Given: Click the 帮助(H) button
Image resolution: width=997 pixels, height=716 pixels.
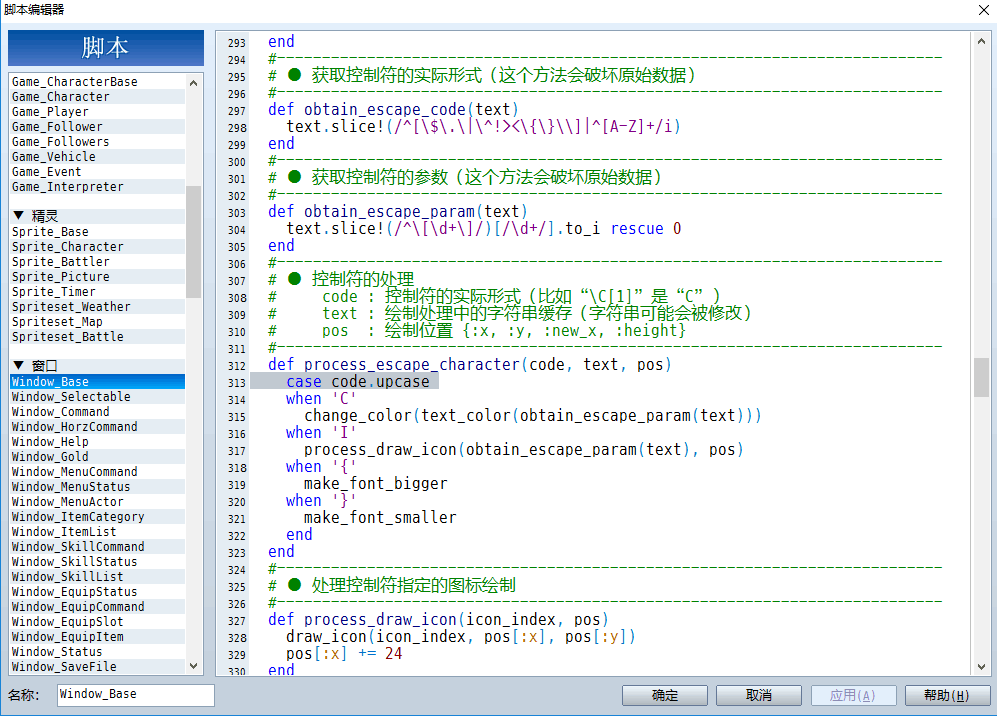Looking at the screenshot, I should point(947,695).
